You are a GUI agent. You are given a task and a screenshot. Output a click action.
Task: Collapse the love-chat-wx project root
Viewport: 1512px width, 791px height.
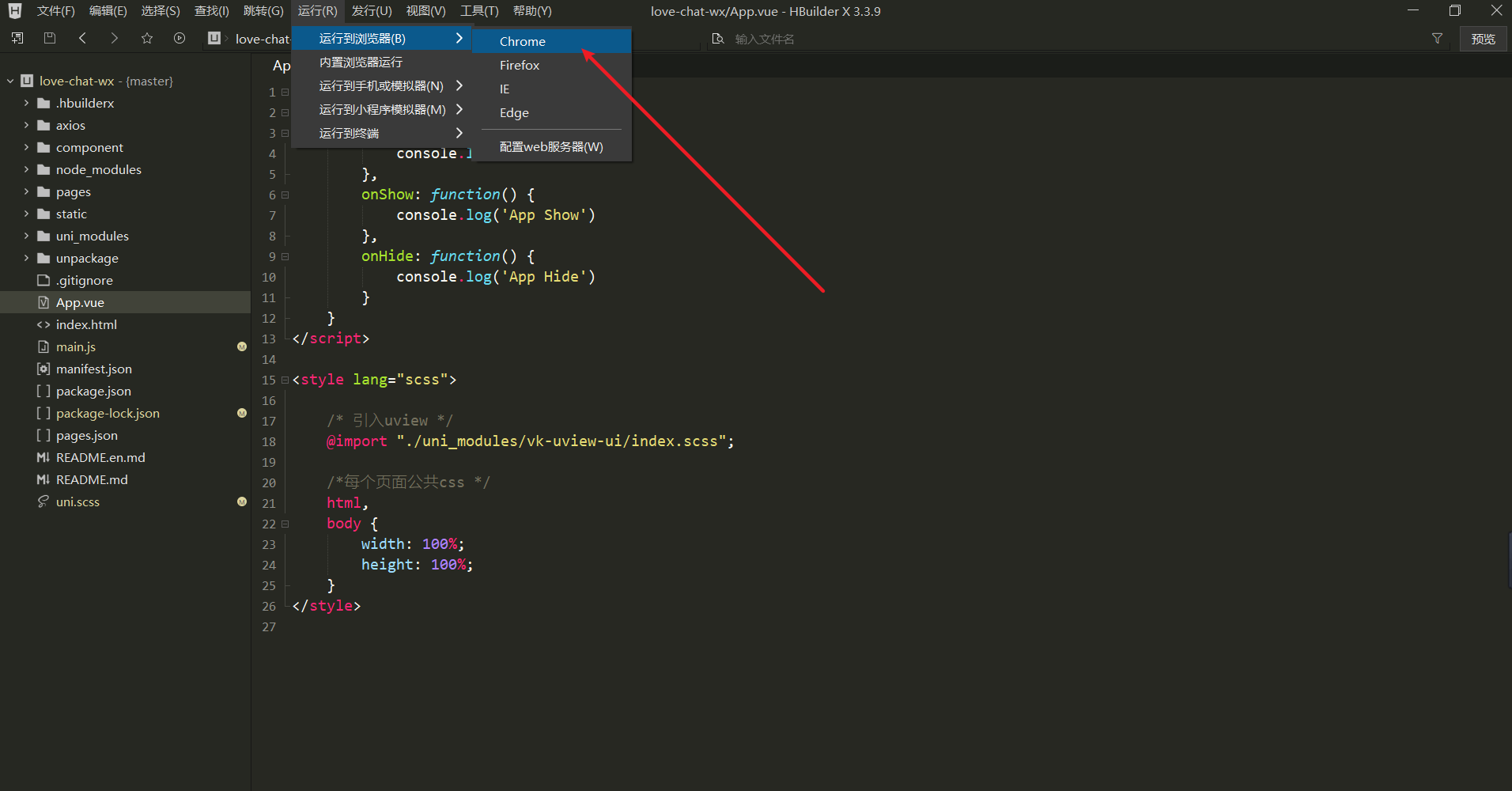click(x=10, y=81)
